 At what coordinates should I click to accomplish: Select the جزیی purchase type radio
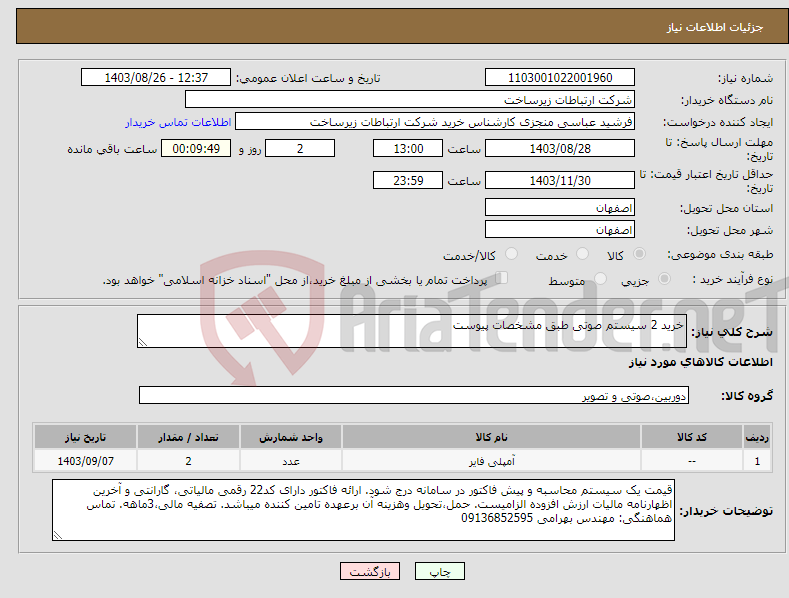coord(664,279)
